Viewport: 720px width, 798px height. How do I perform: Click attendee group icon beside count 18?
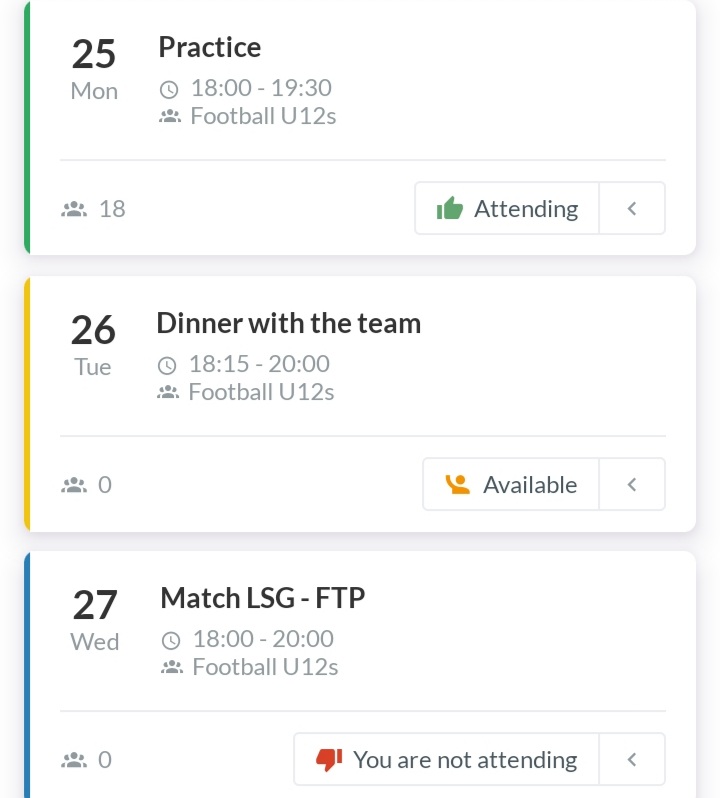tap(74, 209)
